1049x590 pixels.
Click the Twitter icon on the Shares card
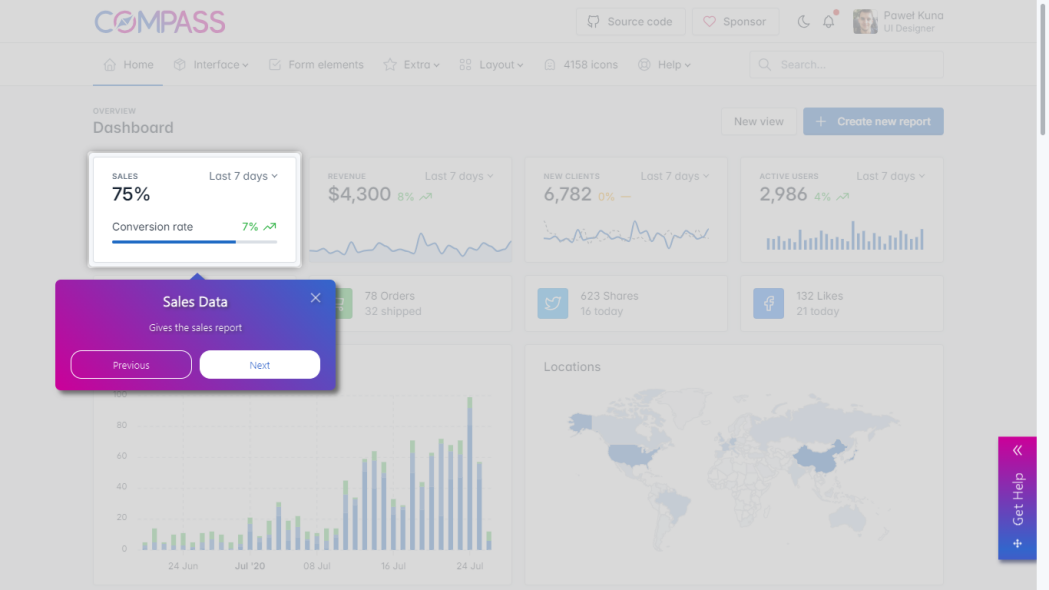[x=553, y=303]
